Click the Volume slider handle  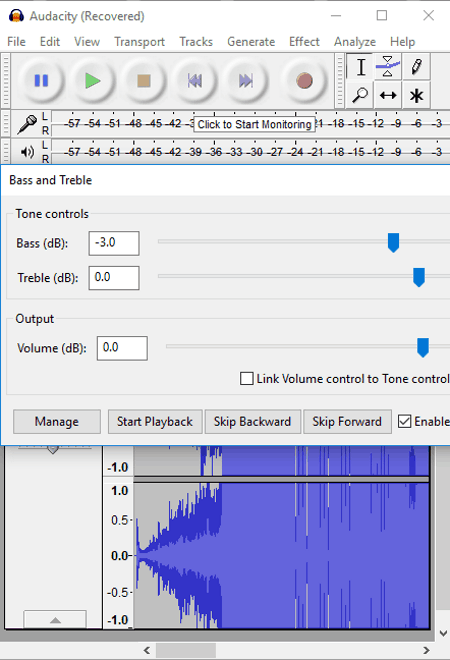point(423,347)
